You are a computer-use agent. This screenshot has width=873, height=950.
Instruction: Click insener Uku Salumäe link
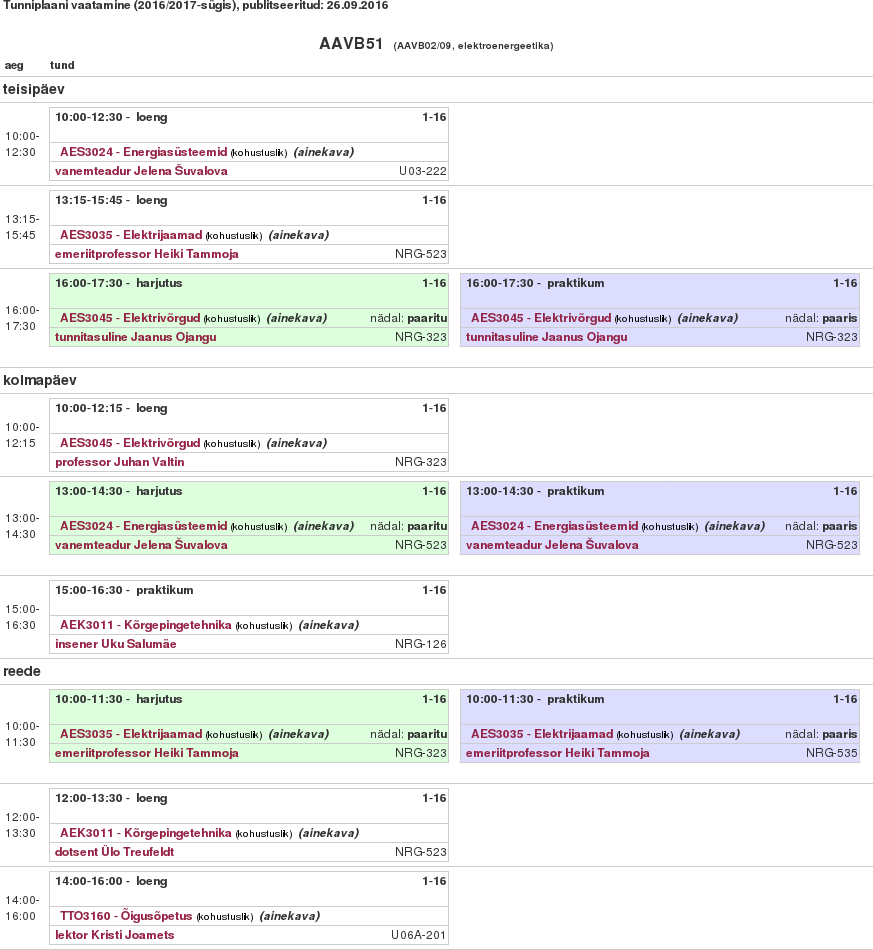click(x=116, y=644)
